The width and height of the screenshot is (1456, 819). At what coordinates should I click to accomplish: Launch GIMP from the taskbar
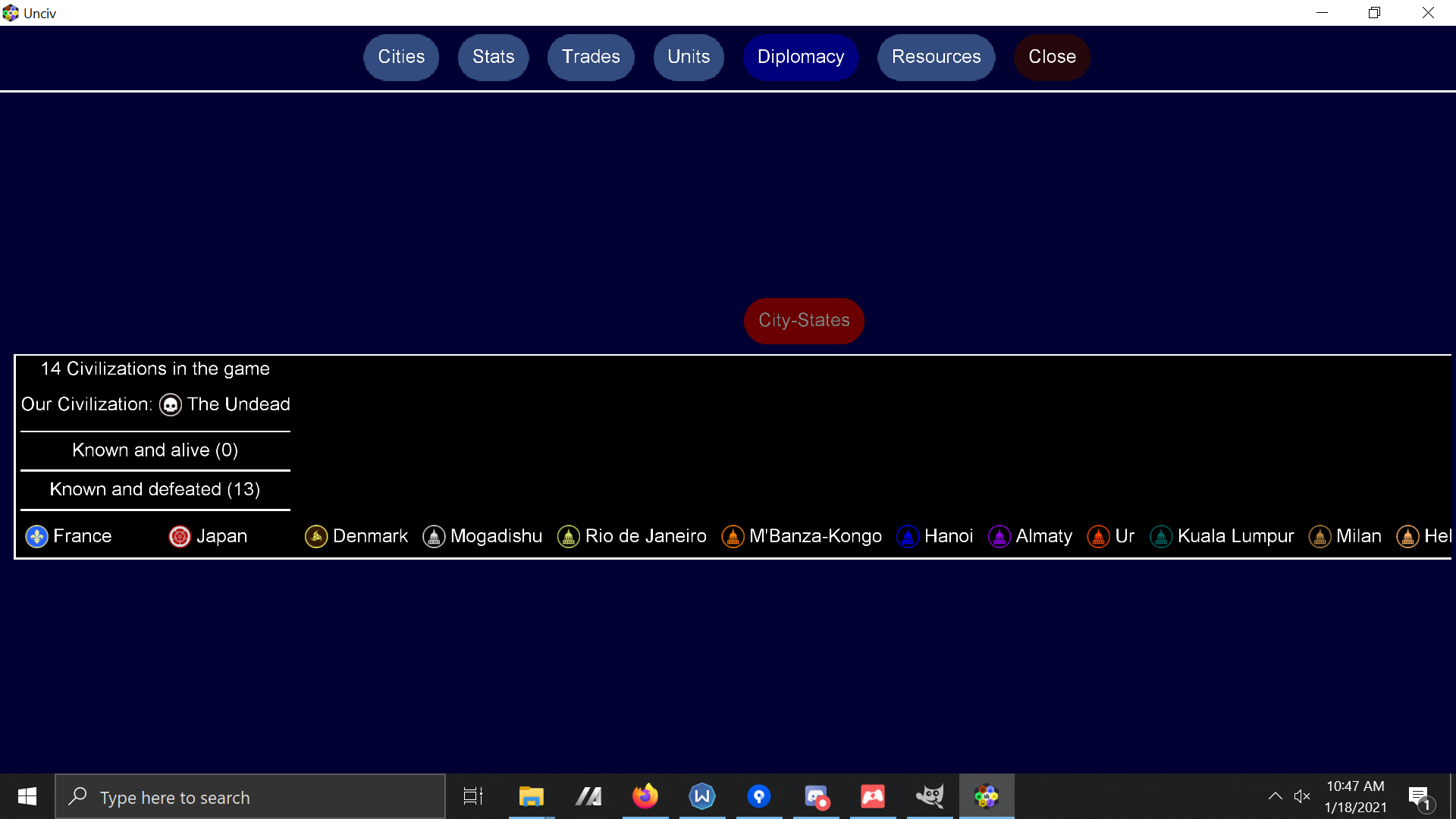(x=930, y=796)
